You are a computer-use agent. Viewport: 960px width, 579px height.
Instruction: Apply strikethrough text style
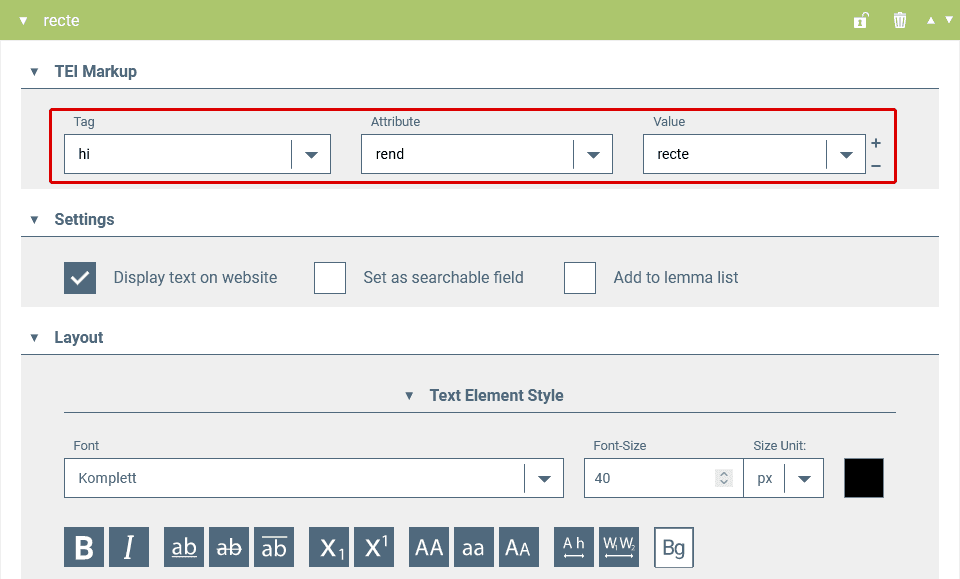229,547
